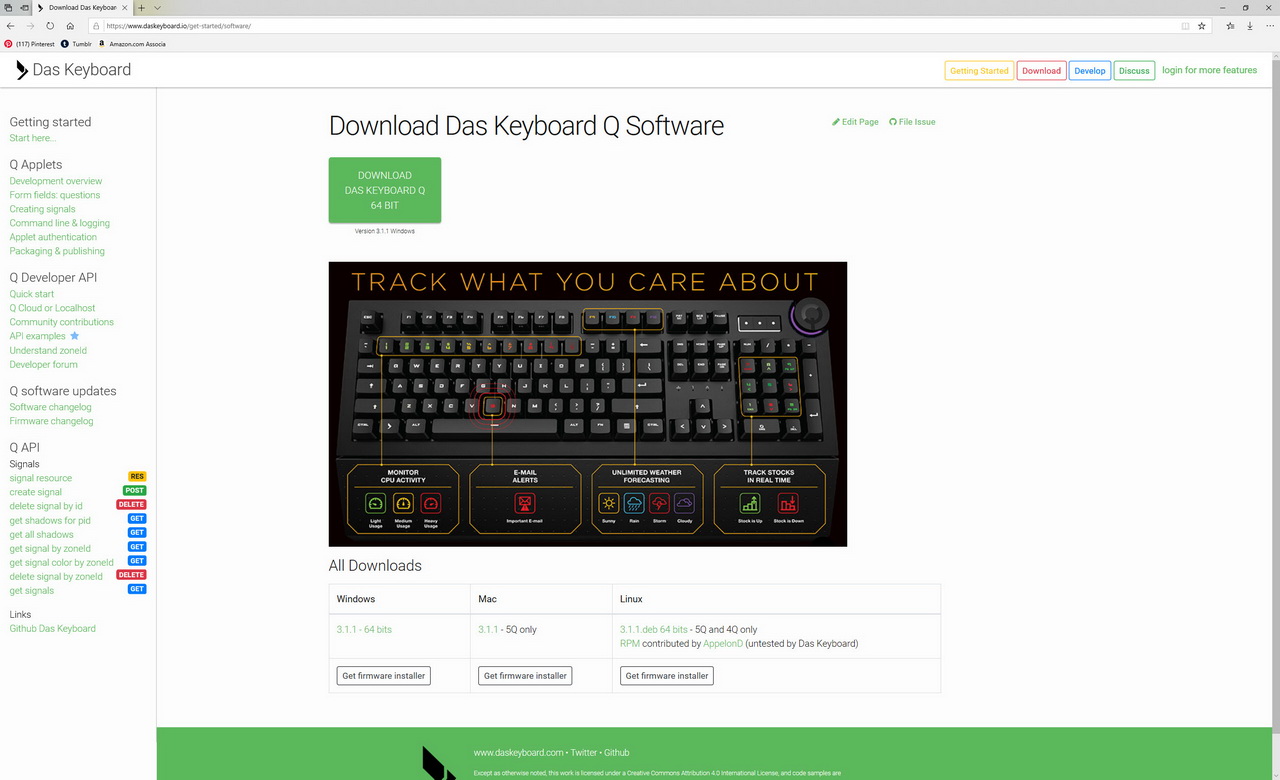
Task: Click the address bar padlock icon
Action: coord(96,26)
